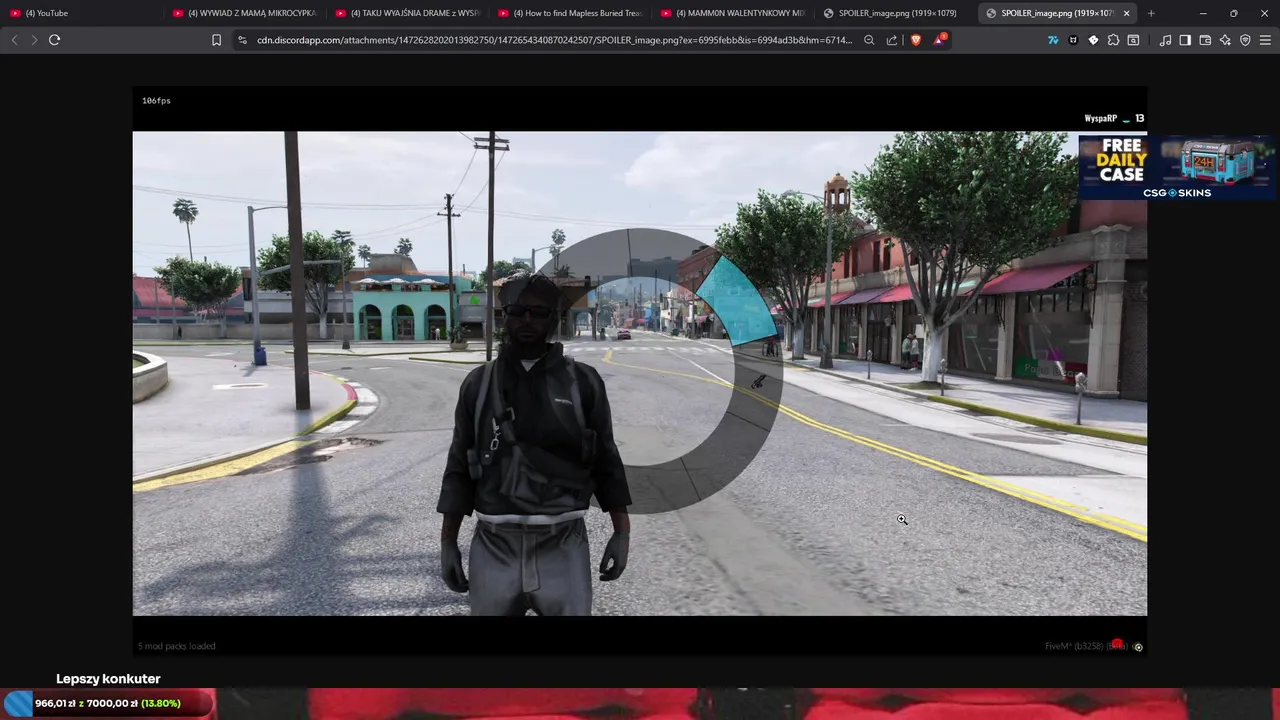Open the blue 7tv extension icon
Viewport: 1280px width, 720px height.
(x=1053, y=40)
